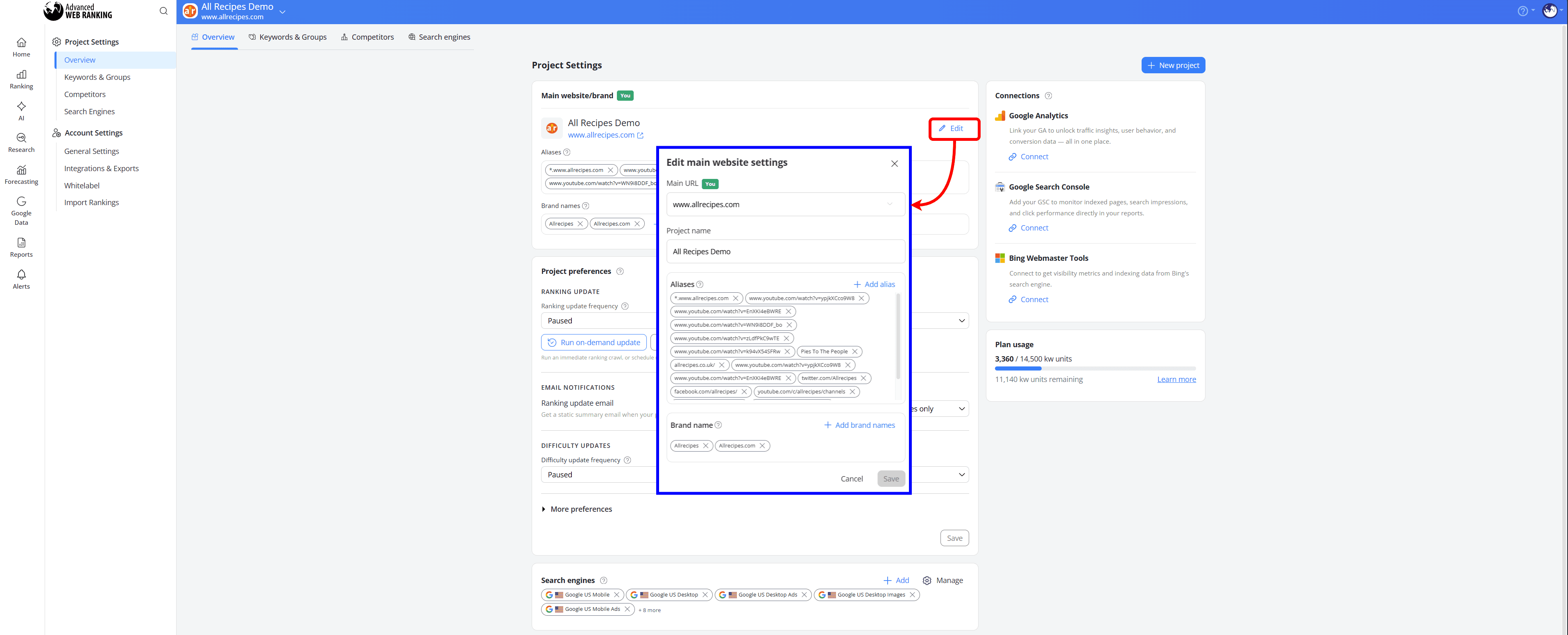Show the + 8 more search engines

coord(650,610)
